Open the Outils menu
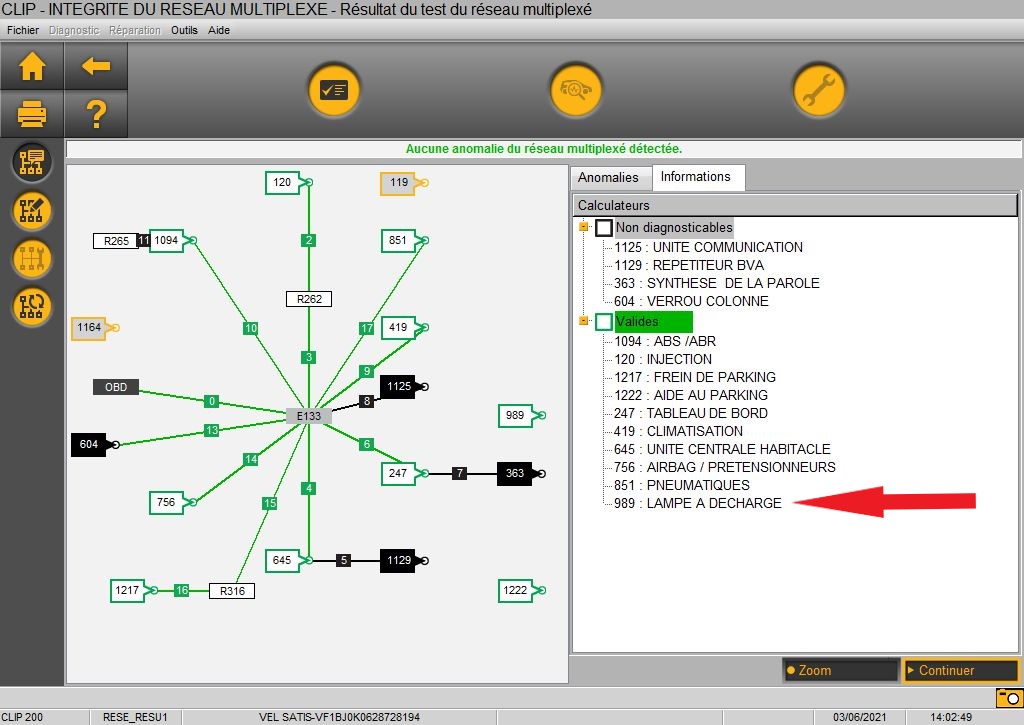The image size is (1024, 725). pos(184,30)
